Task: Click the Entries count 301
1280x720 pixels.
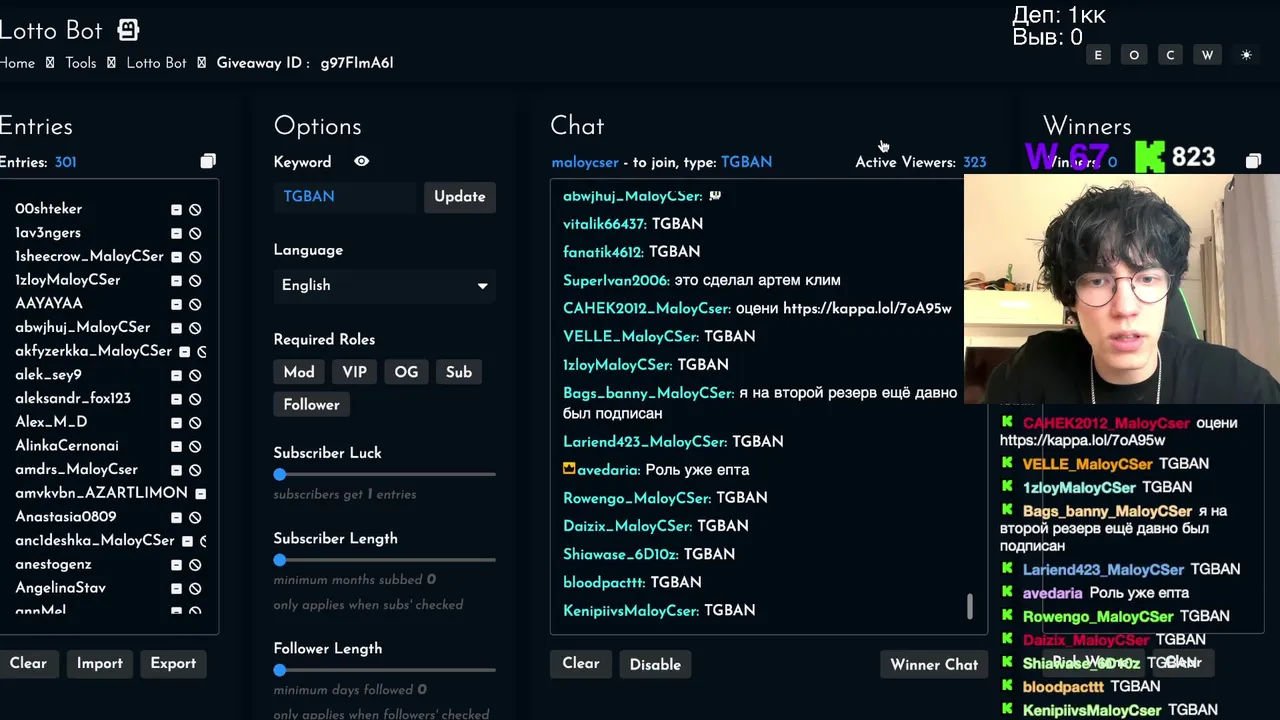Action: (65, 162)
